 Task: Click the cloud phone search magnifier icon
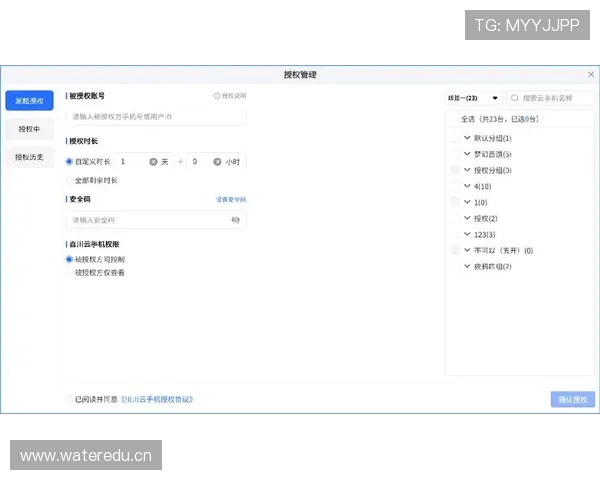515,98
